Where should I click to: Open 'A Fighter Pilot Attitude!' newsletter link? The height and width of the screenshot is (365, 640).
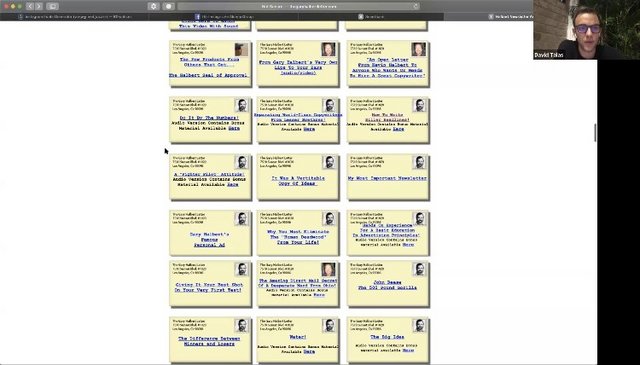tap(209, 174)
